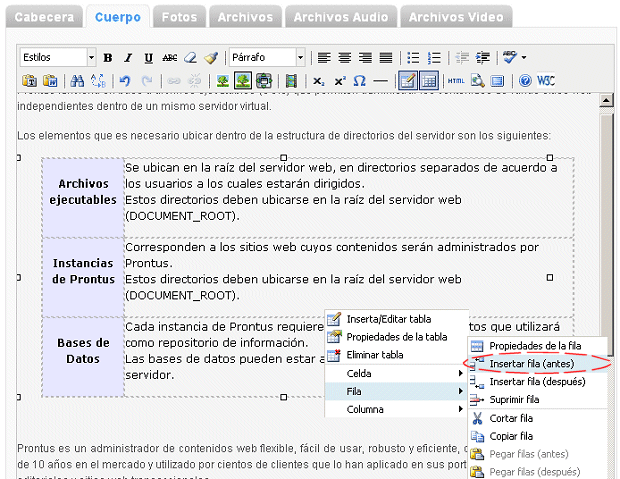
Task: Open find with the binoculars icon
Action: click(77, 81)
